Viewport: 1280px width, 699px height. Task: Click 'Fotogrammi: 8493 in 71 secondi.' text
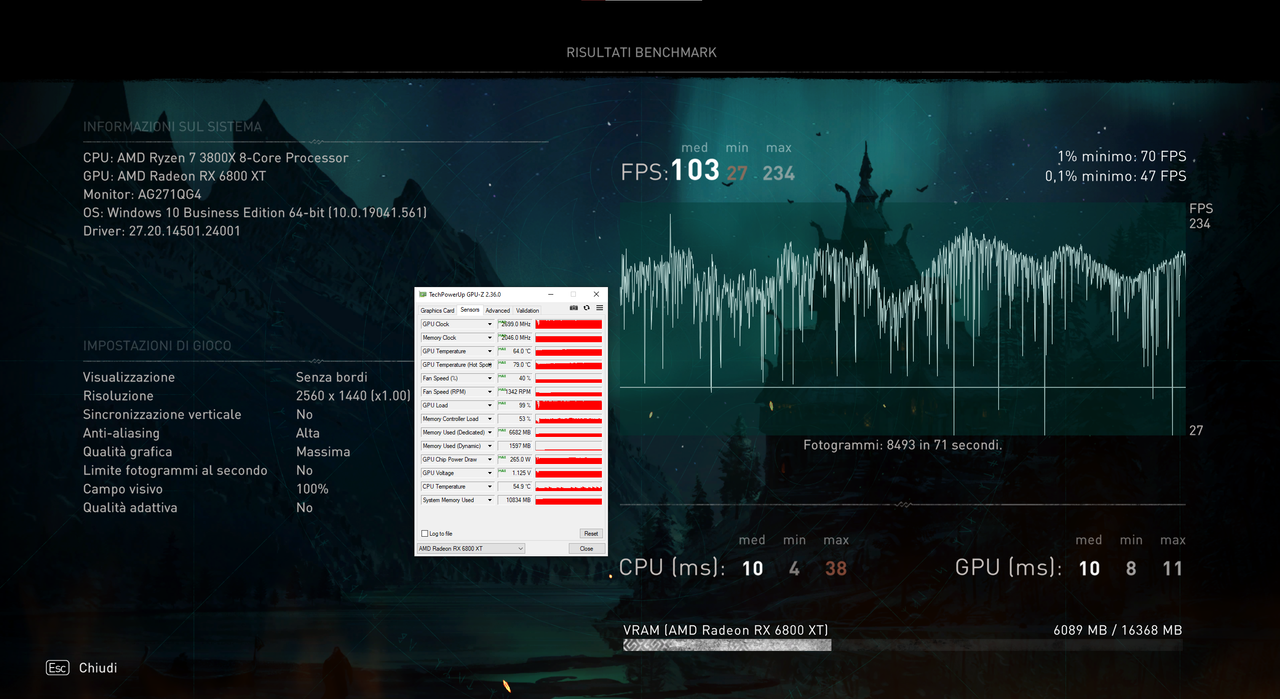902,445
